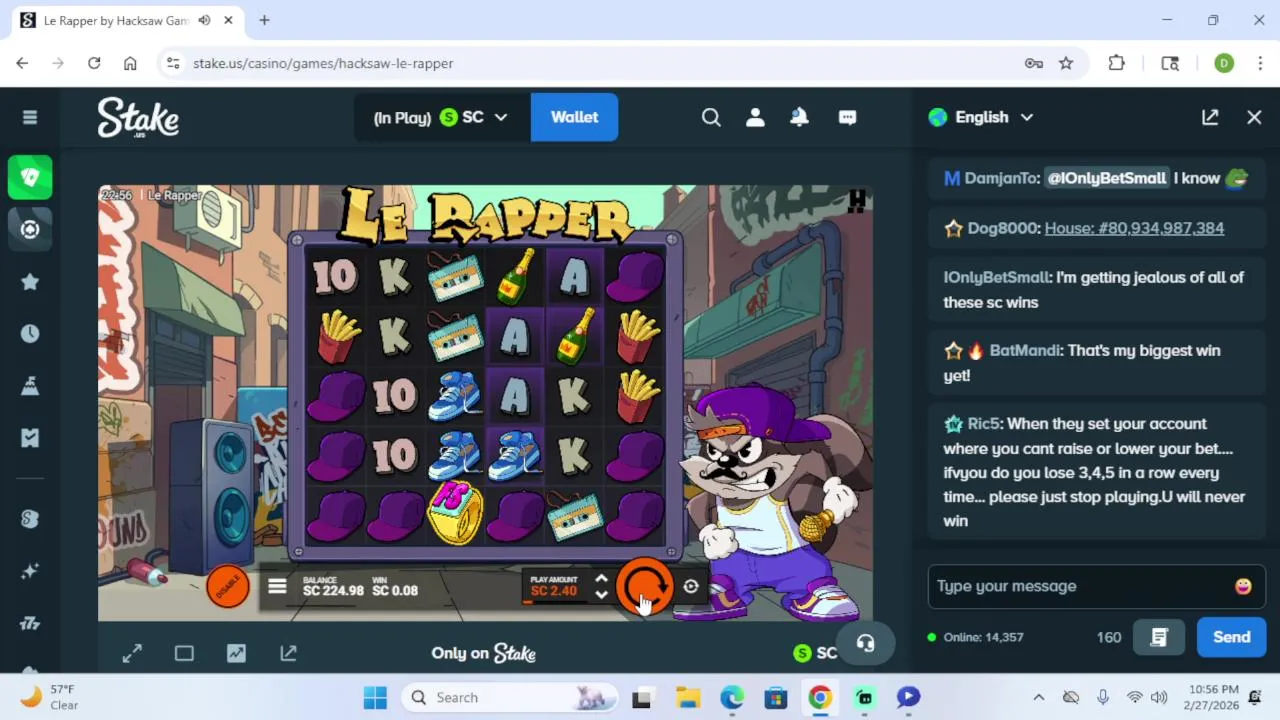Open the My Bets checklist sidebar icon
Viewport: 1280px width, 720px height.
tap(30, 438)
